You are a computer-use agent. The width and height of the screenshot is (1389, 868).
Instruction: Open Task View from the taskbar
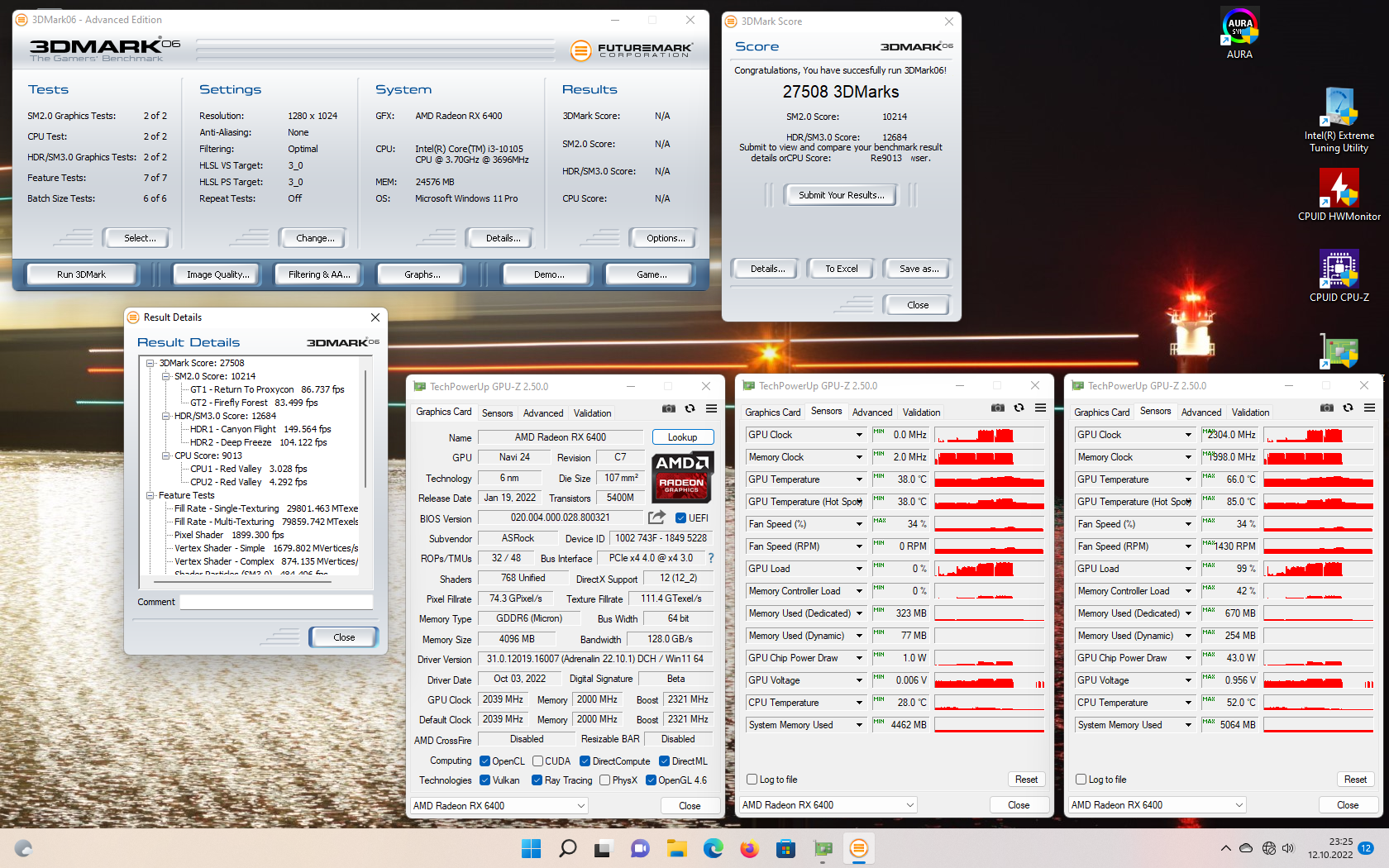[604, 848]
